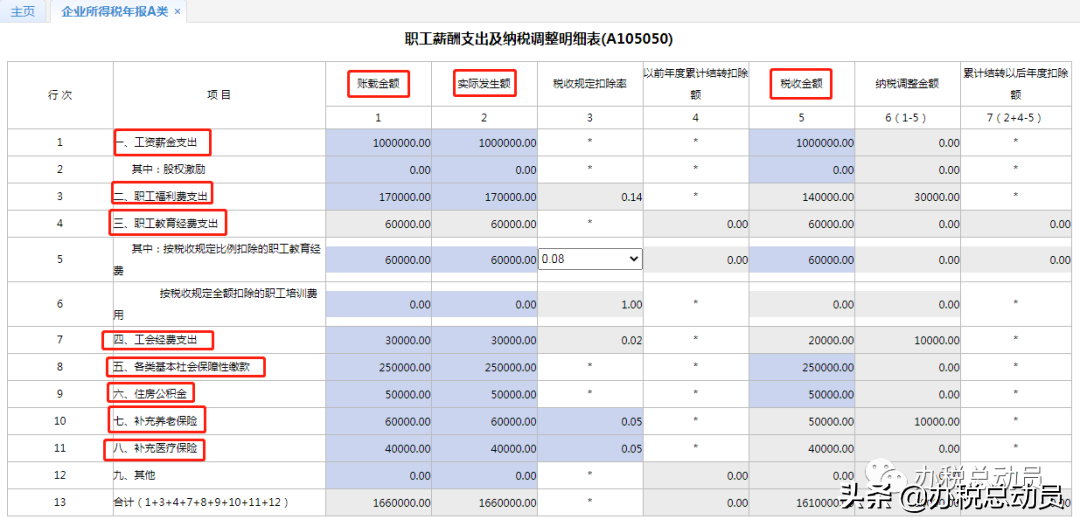Click 工资薪金支出 实际发生额 field
Viewport: 1080px width, 526px height.
[485, 143]
